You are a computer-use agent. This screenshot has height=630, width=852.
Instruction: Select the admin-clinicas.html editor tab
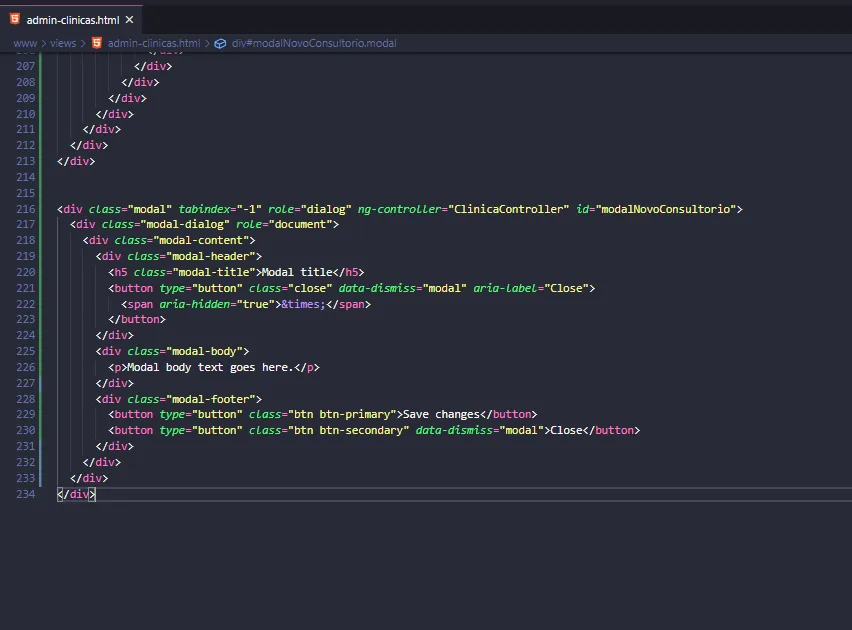coord(71,20)
